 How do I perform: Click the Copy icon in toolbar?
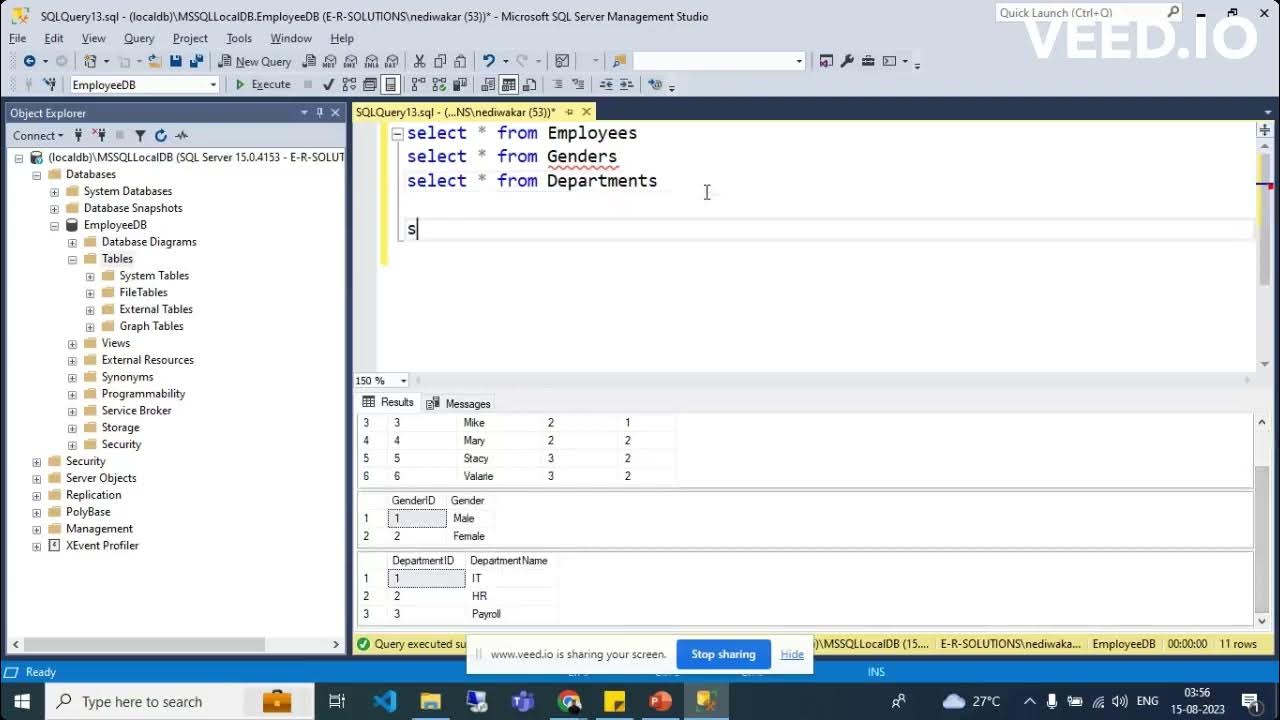tap(440, 61)
